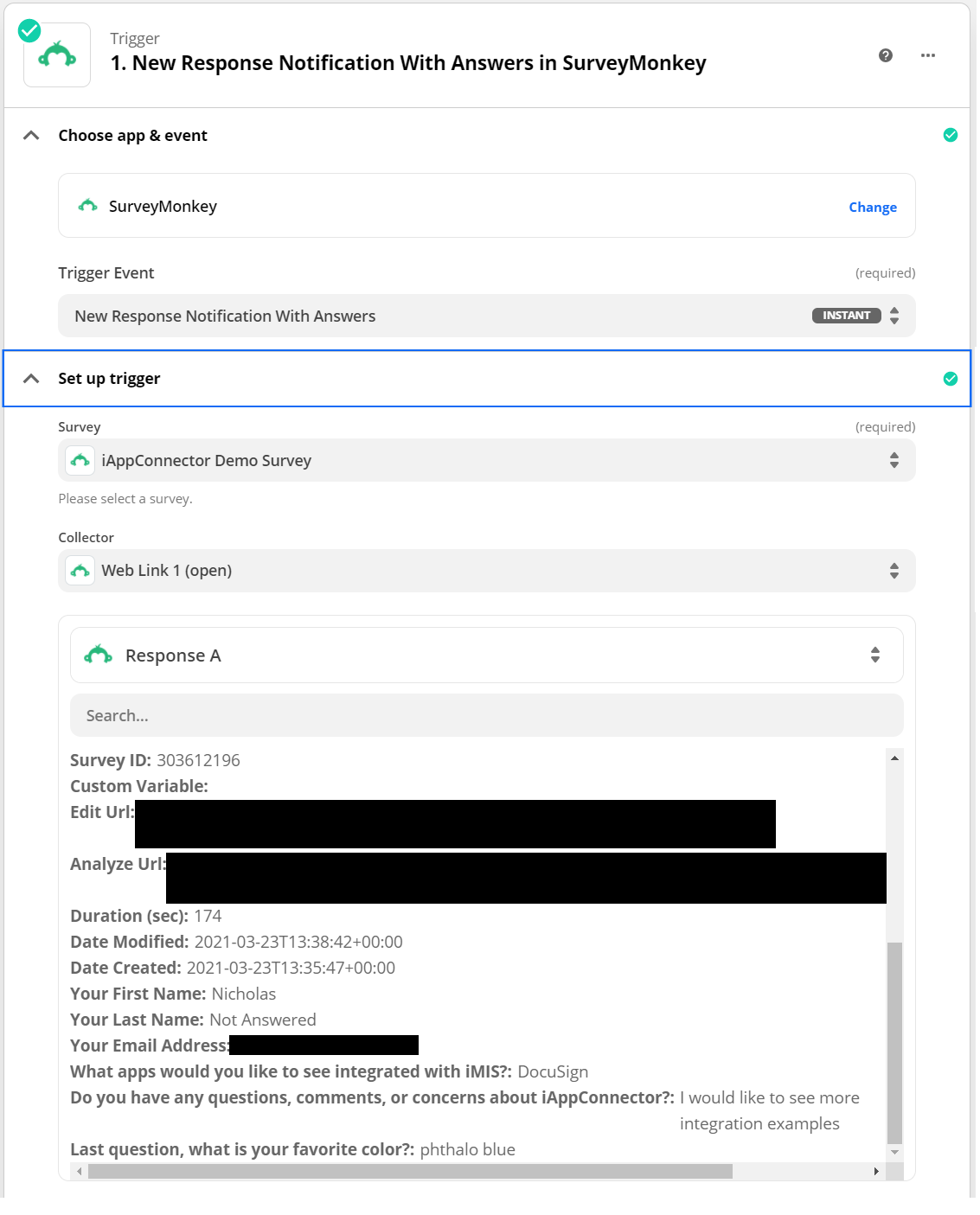
Task: Click the horizontal scrollbar right arrow
Action: (875, 1172)
